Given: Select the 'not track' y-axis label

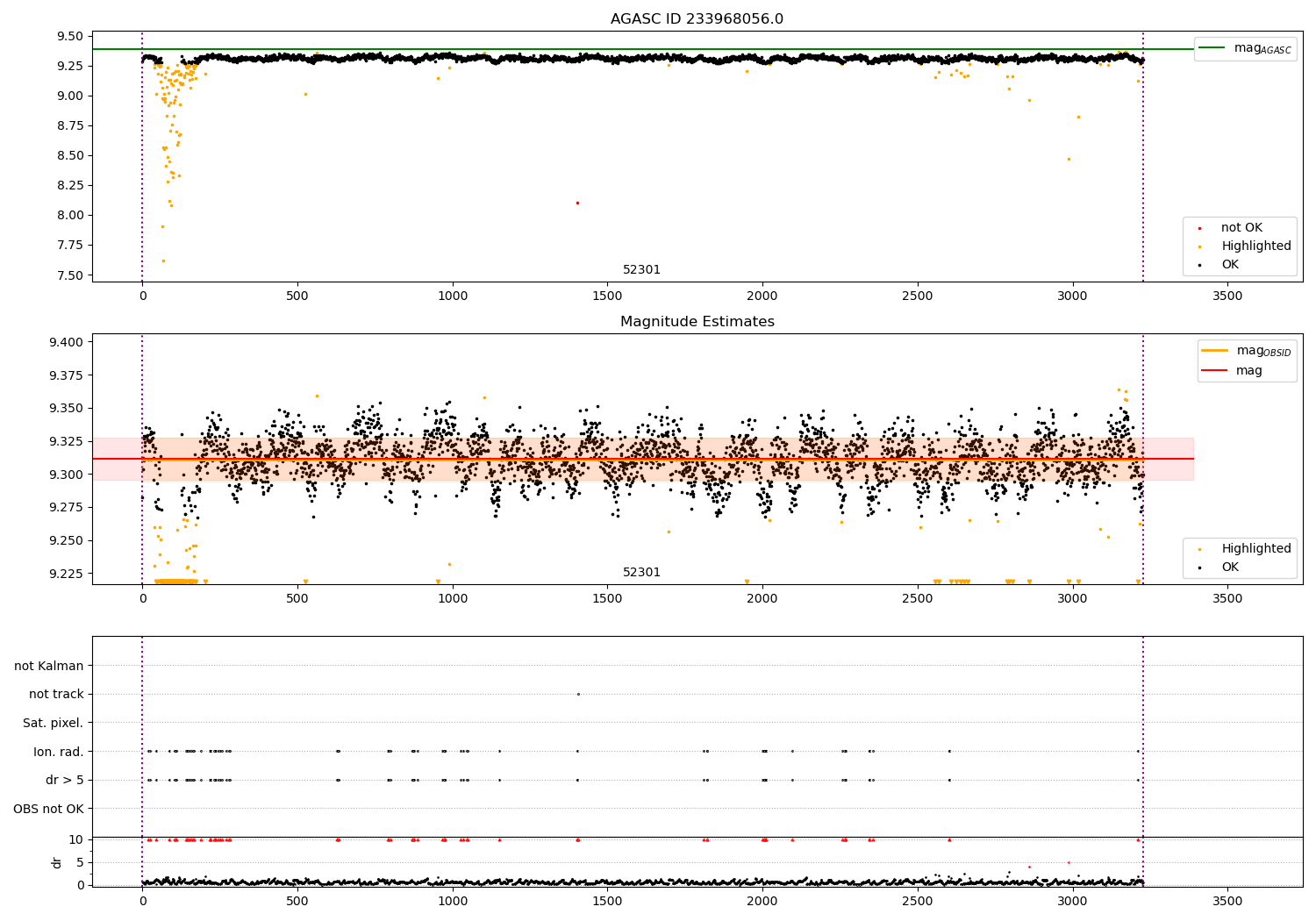Looking at the screenshot, I should coord(56,694).
